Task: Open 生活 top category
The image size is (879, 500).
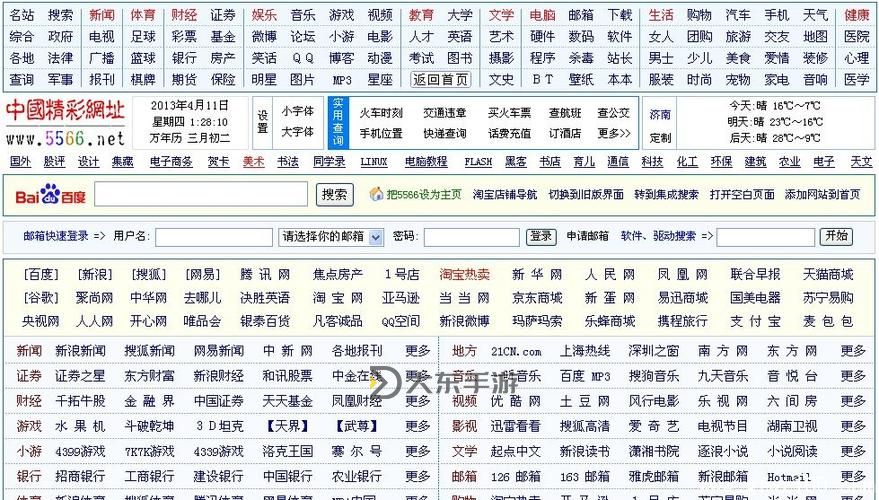Action: tap(661, 15)
